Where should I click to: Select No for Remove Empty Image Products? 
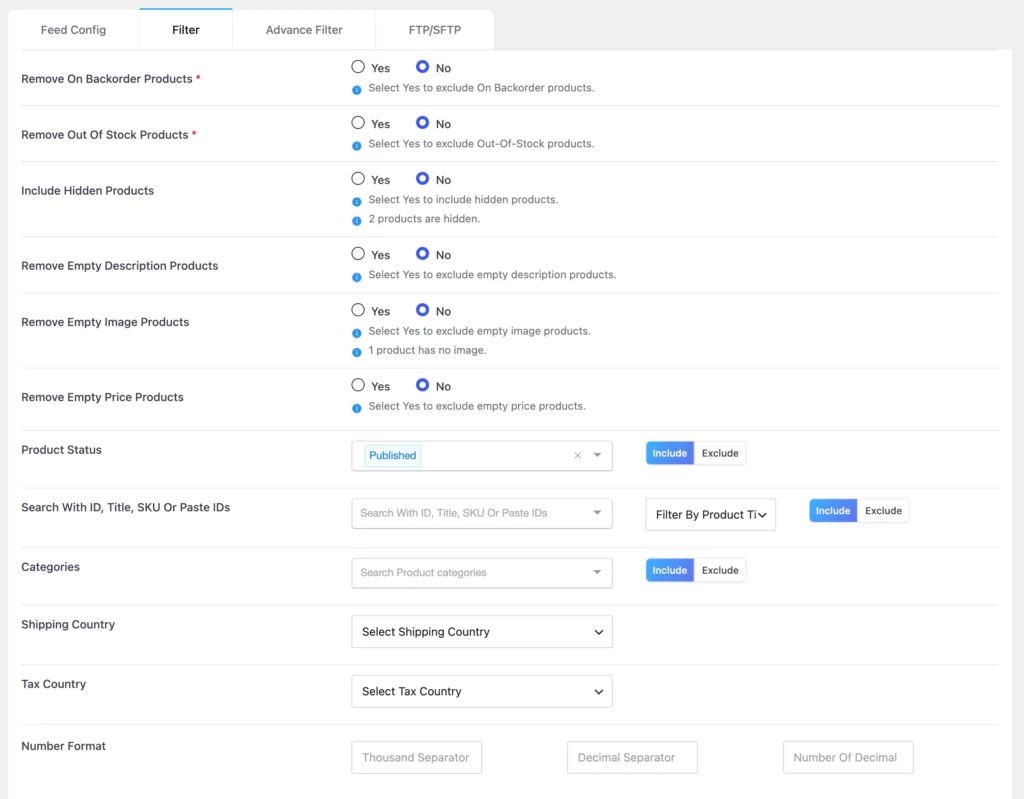[423, 310]
